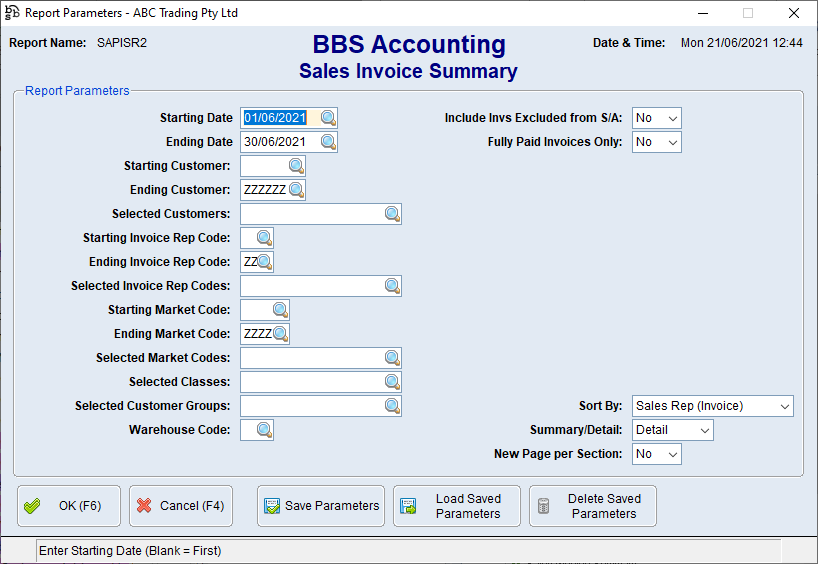The width and height of the screenshot is (818, 564).
Task: Open the Selected Classes lookup magnifier
Action: pos(392,382)
